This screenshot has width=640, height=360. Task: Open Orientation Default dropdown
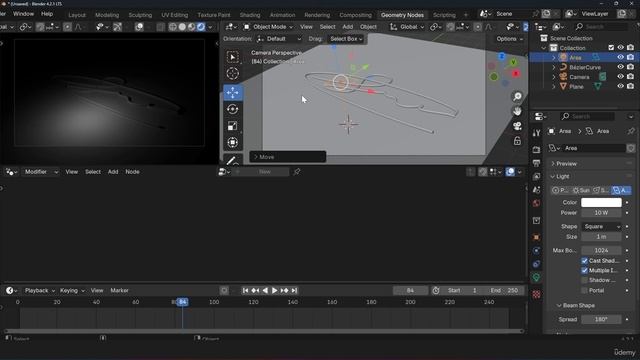tap(280, 39)
